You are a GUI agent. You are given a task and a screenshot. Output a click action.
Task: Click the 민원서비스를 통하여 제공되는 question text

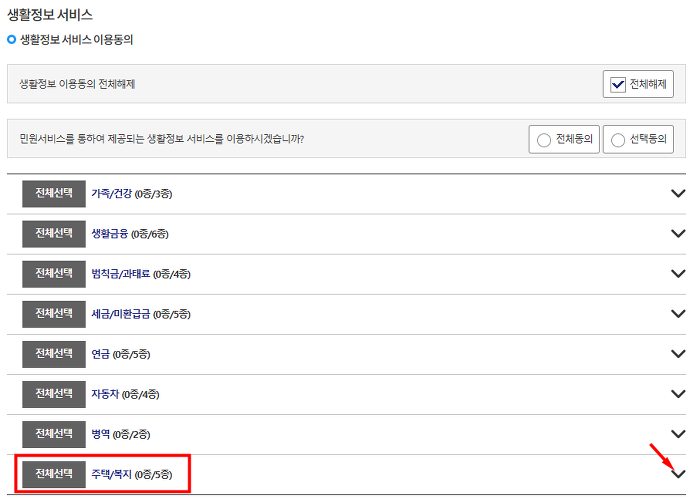162,139
